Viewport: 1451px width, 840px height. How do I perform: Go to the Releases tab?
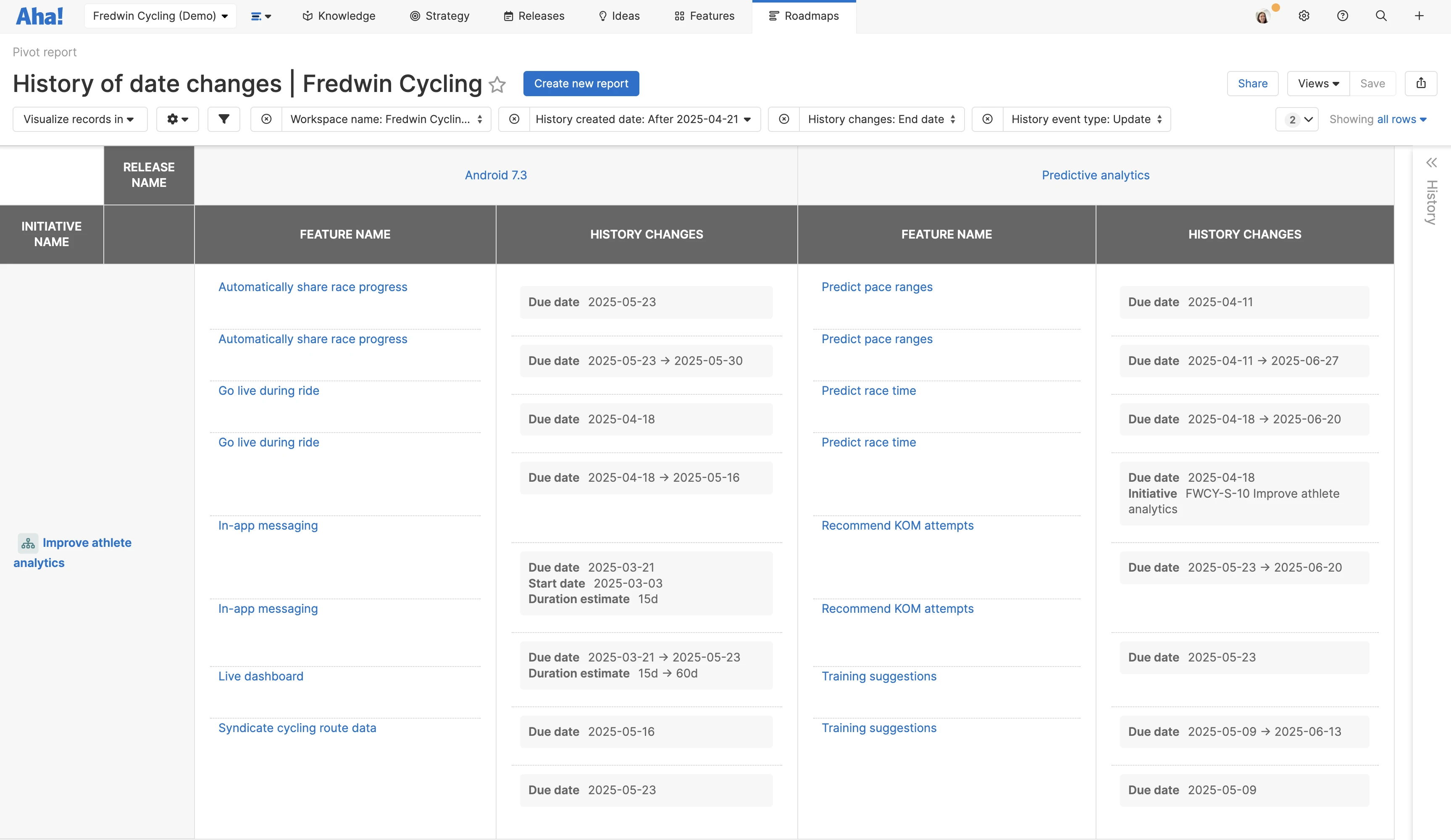coord(534,16)
